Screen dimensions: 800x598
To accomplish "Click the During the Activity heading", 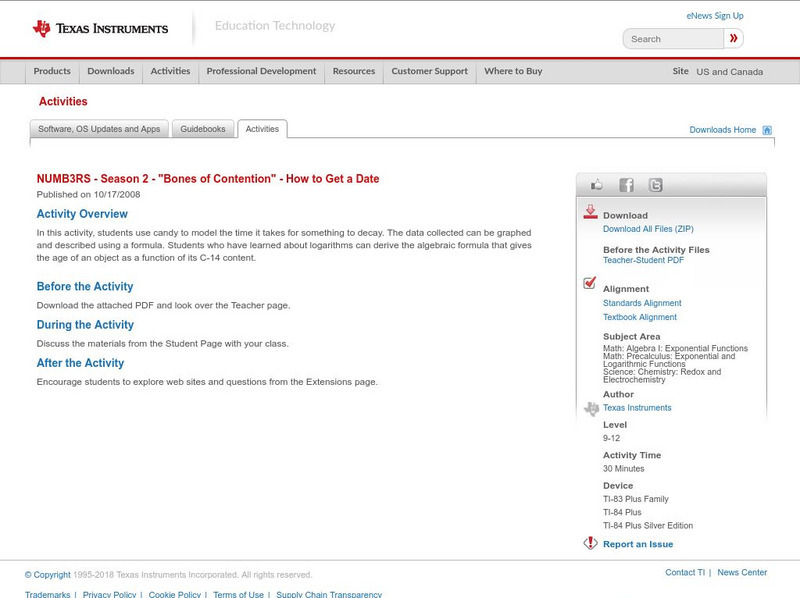I will pyautogui.click(x=85, y=325).
